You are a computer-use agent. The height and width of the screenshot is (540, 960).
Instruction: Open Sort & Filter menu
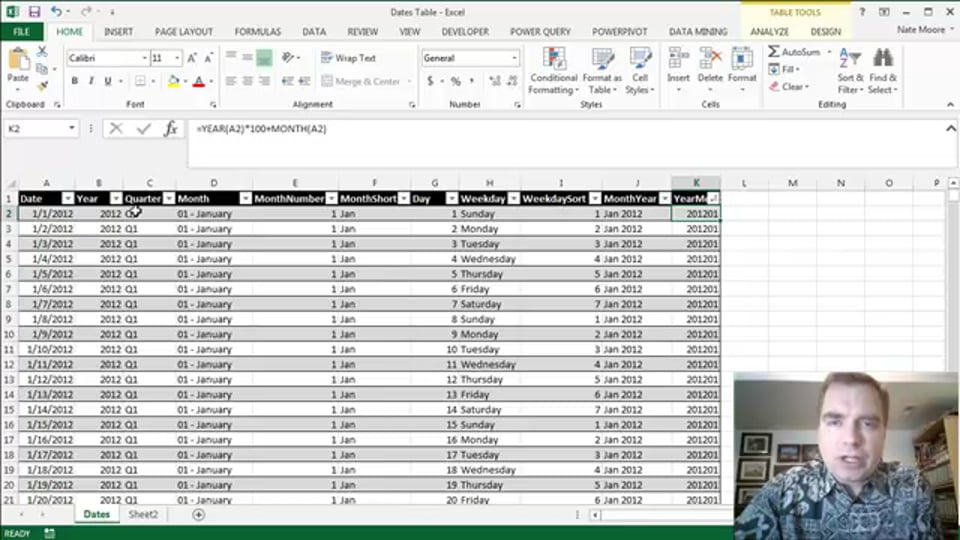coord(850,71)
